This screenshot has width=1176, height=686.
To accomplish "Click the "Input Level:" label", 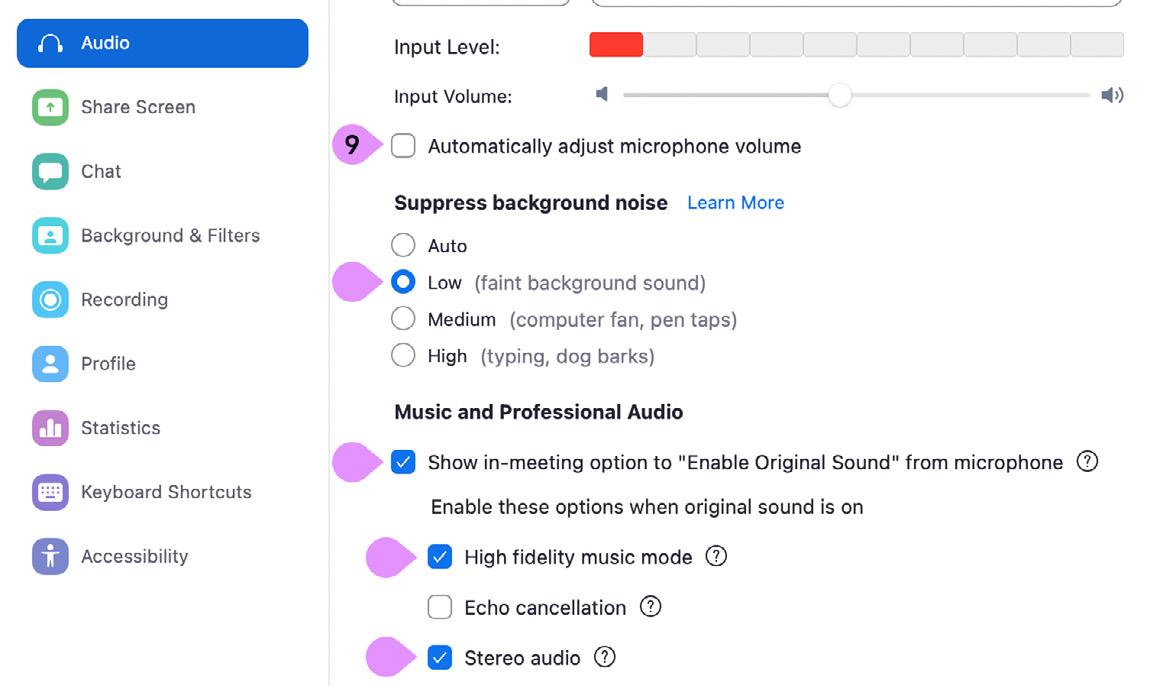I will [x=447, y=47].
